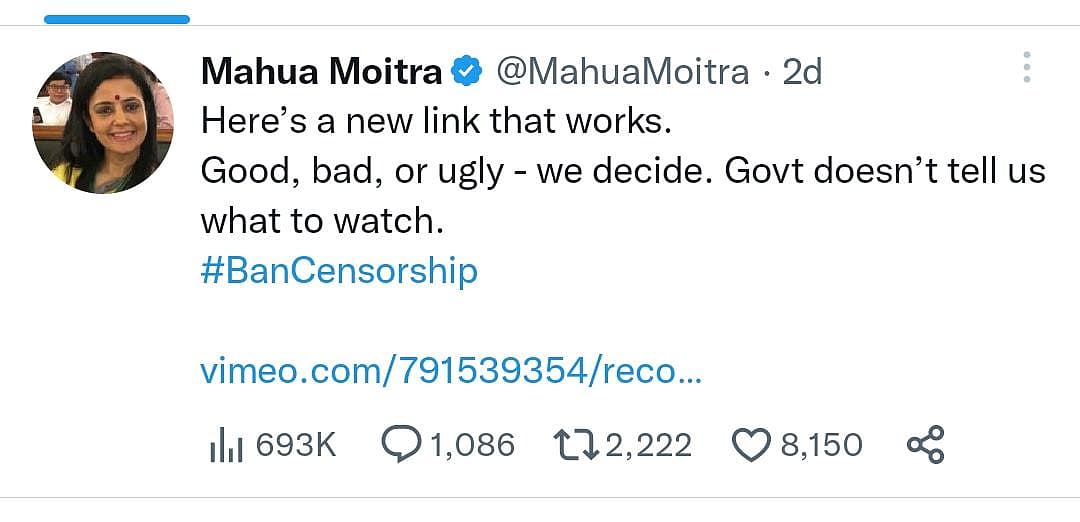Viewport: 1080px width, 522px height.
Task: Open the #BanCensorship hashtag
Action: (339, 271)
